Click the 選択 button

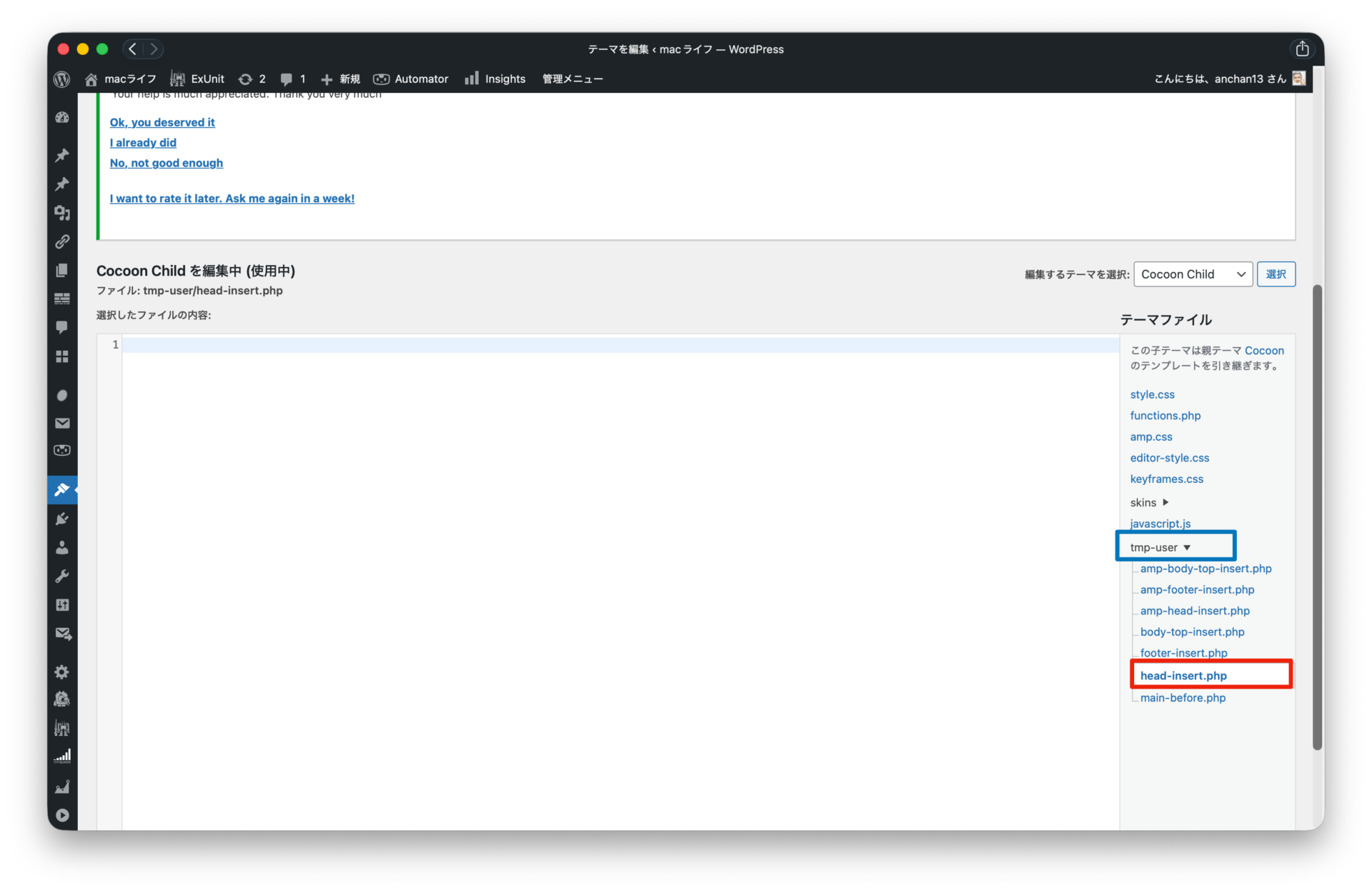tap(1276, 274)
